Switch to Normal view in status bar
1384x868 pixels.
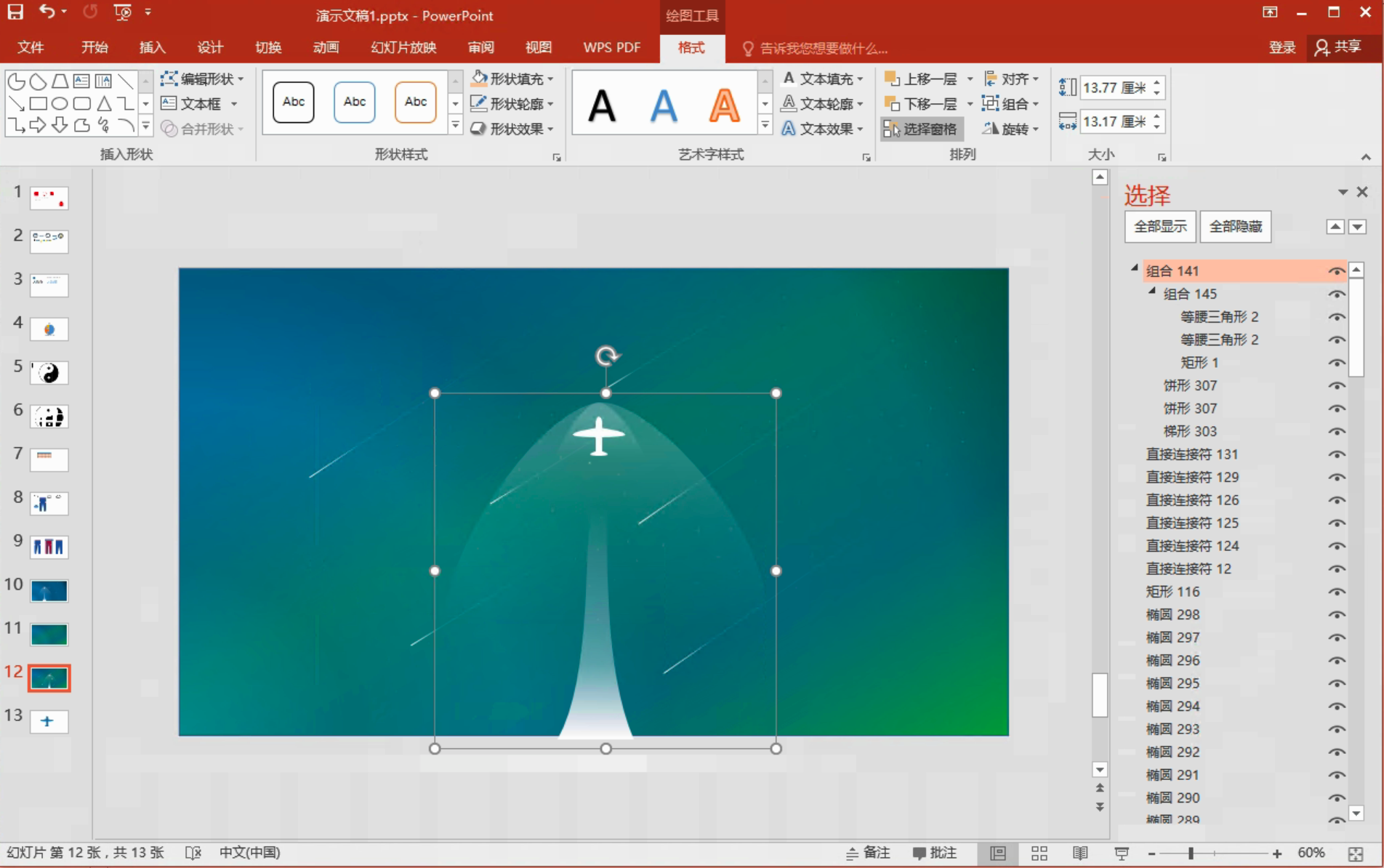(x=998, y=853)
